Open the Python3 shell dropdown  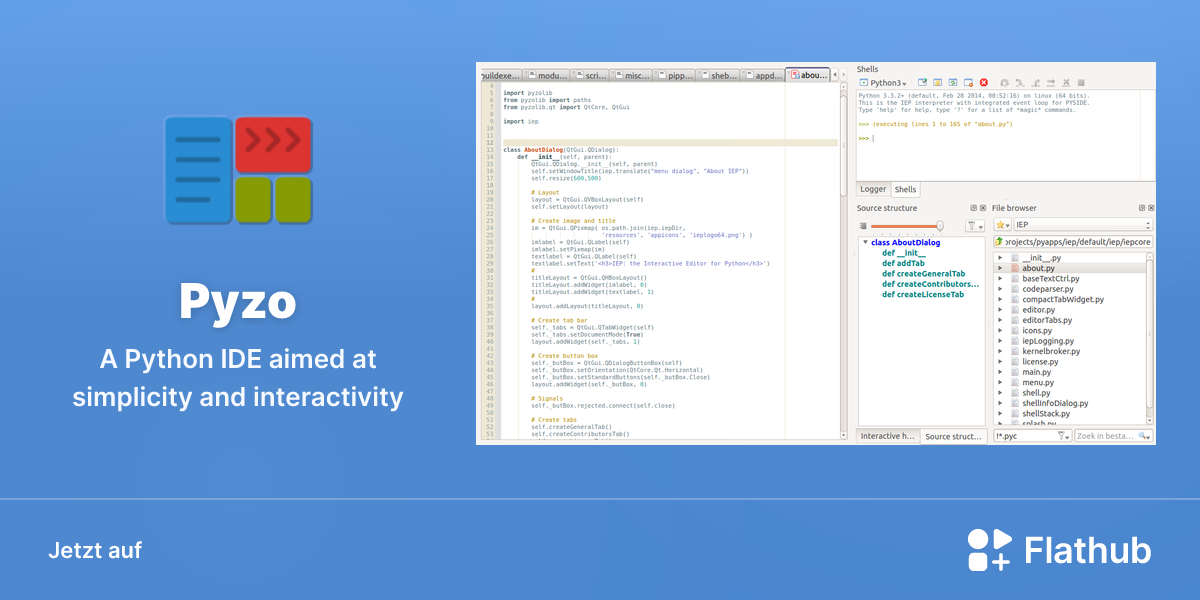[x=883, y=83]
